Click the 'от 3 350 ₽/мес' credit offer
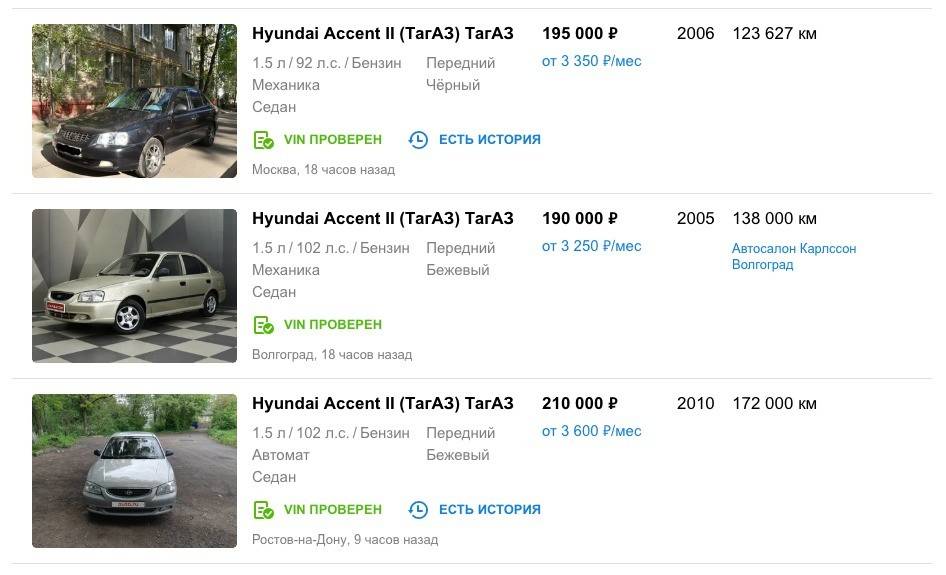Image resolution: width=946 pixels, height=575 pixels. coord(591,61)
